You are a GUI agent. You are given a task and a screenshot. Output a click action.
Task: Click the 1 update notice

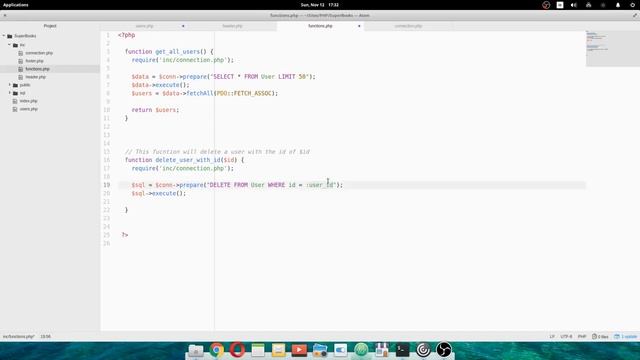tap(626, 337)
